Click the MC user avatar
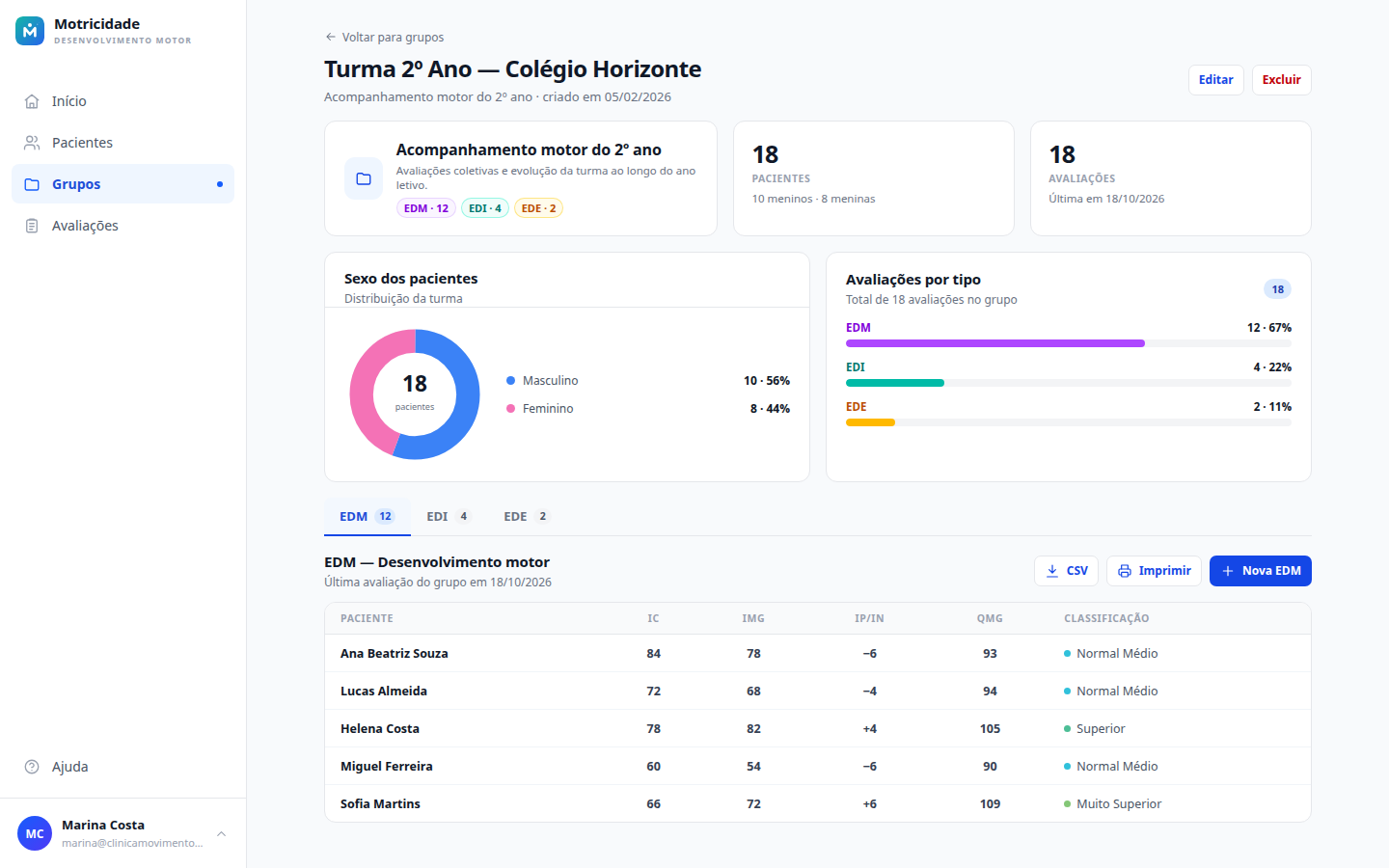The width and height of the screenshot is (1389, 868). tap(35, 833)
